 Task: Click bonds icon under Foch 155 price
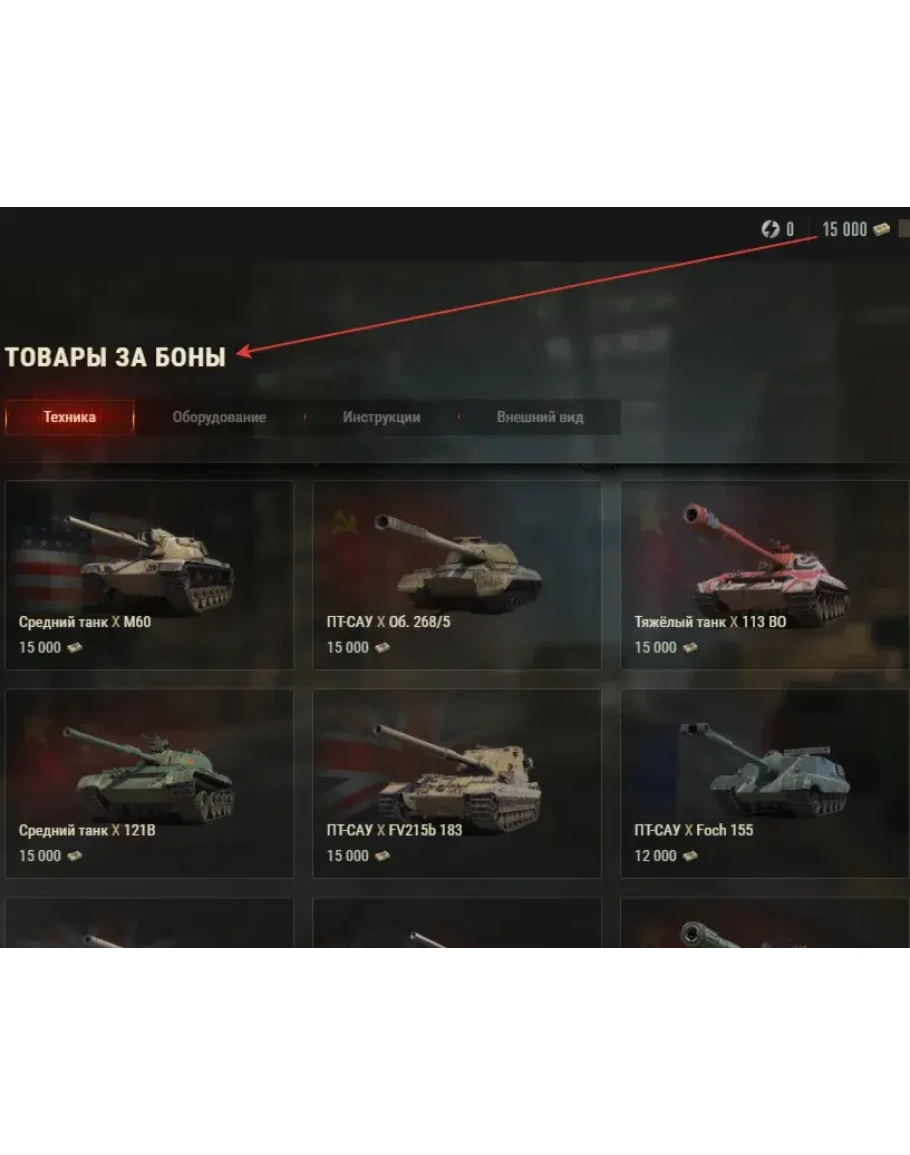pos(690,856)
